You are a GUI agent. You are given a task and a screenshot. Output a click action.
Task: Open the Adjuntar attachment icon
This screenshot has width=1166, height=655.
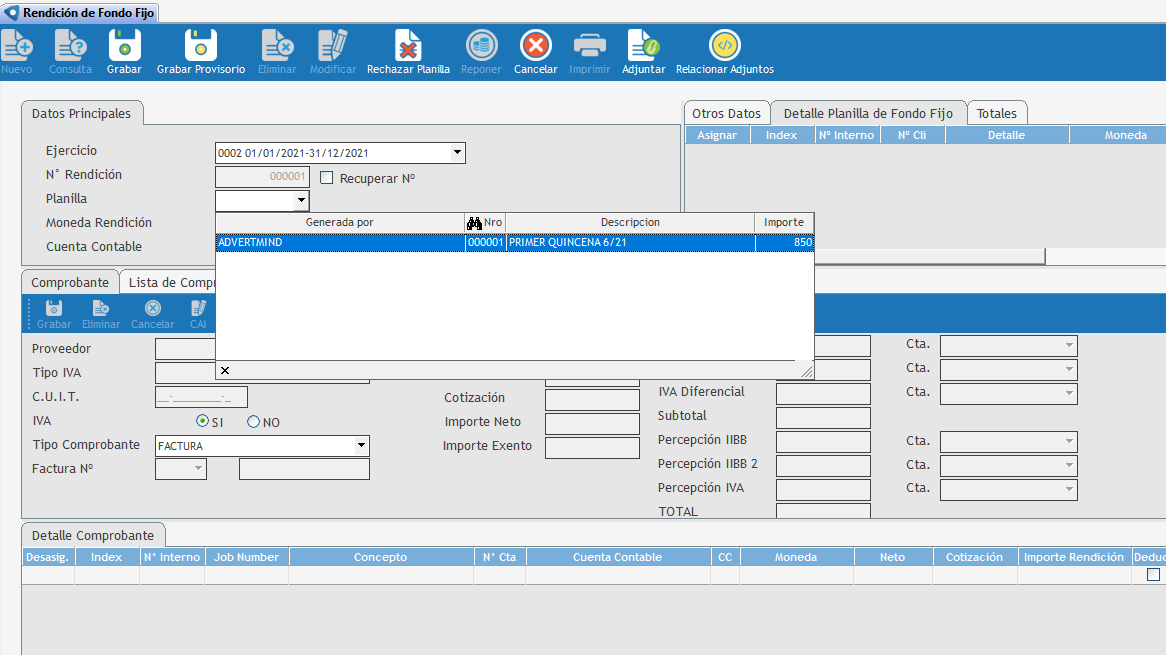point(643,46)
